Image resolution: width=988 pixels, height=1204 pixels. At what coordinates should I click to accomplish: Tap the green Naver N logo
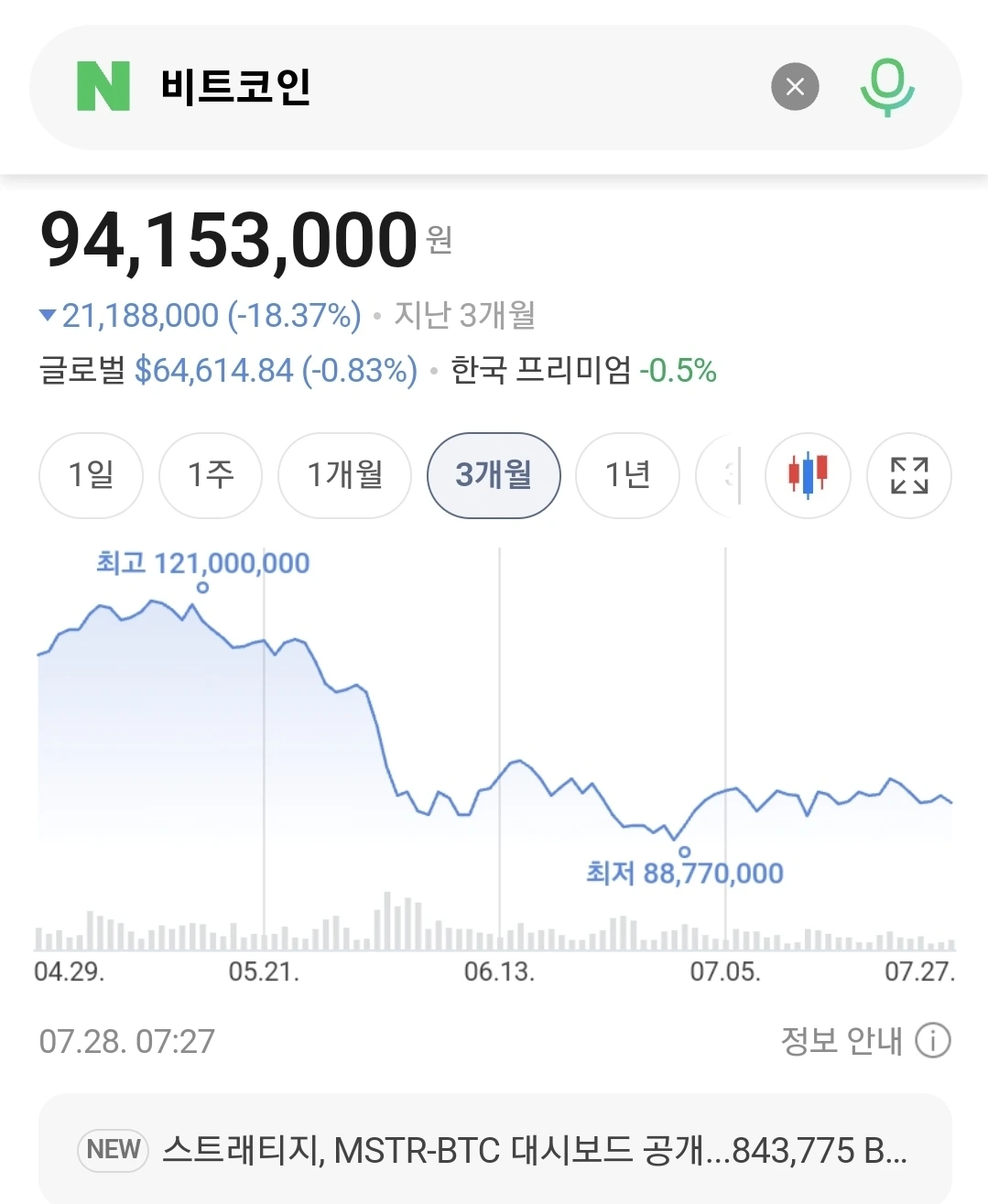coord(103,86)
